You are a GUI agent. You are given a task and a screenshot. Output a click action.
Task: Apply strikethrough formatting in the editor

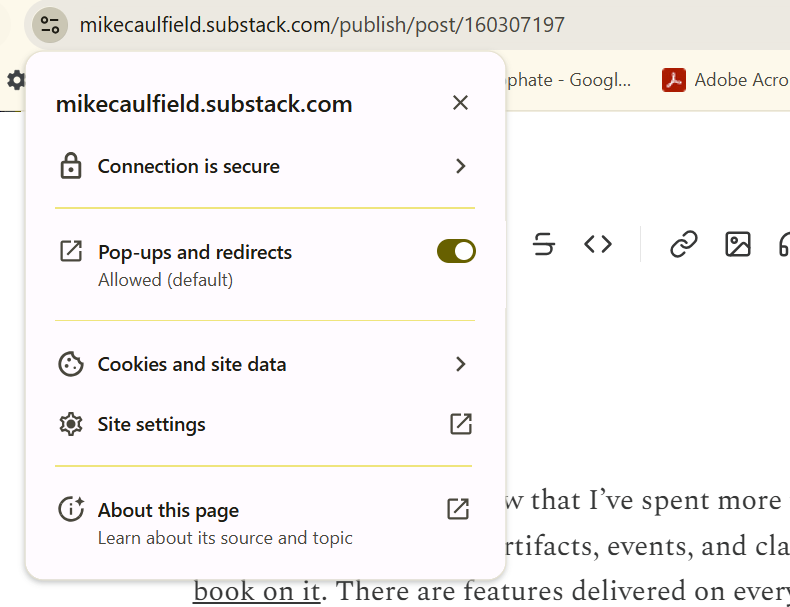click(x=544, y=244)
